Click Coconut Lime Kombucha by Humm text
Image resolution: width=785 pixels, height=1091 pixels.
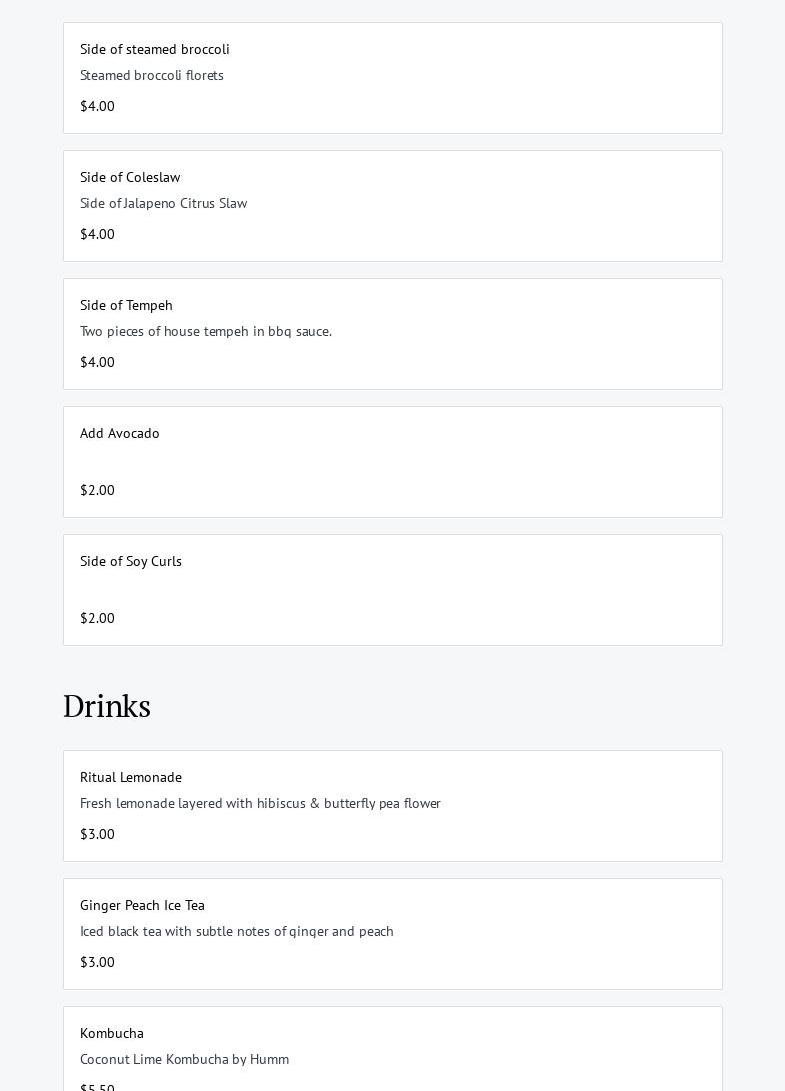(x=184, y=1059)
